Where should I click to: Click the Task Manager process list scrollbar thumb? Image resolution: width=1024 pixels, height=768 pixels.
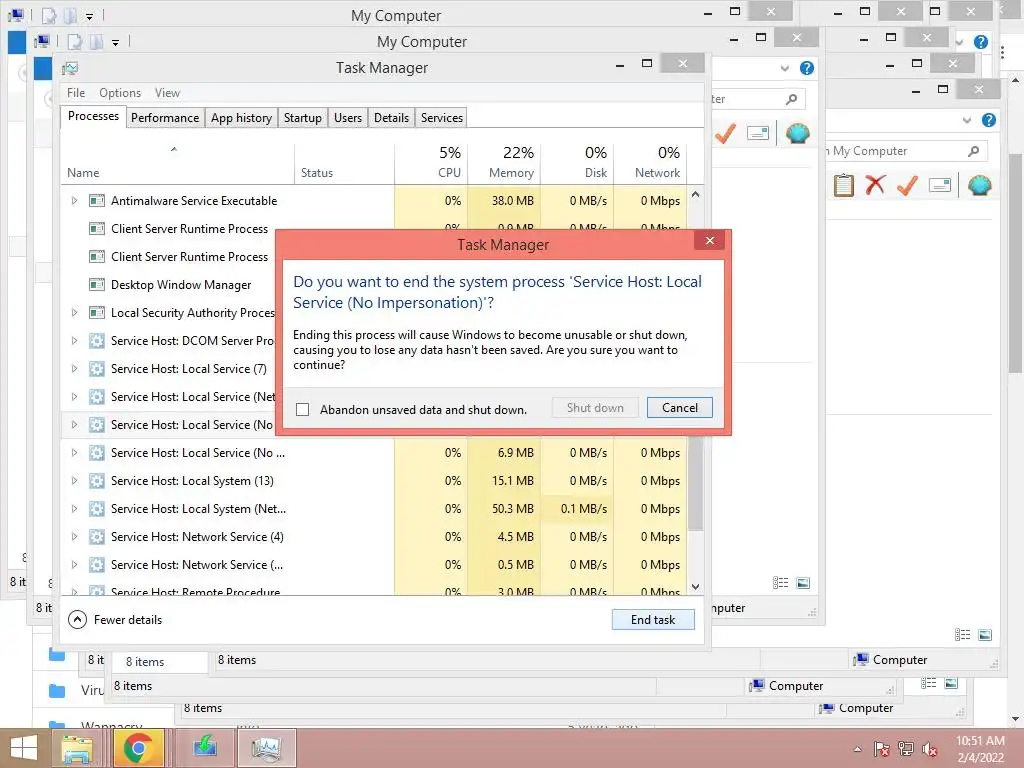pos(696,483)
